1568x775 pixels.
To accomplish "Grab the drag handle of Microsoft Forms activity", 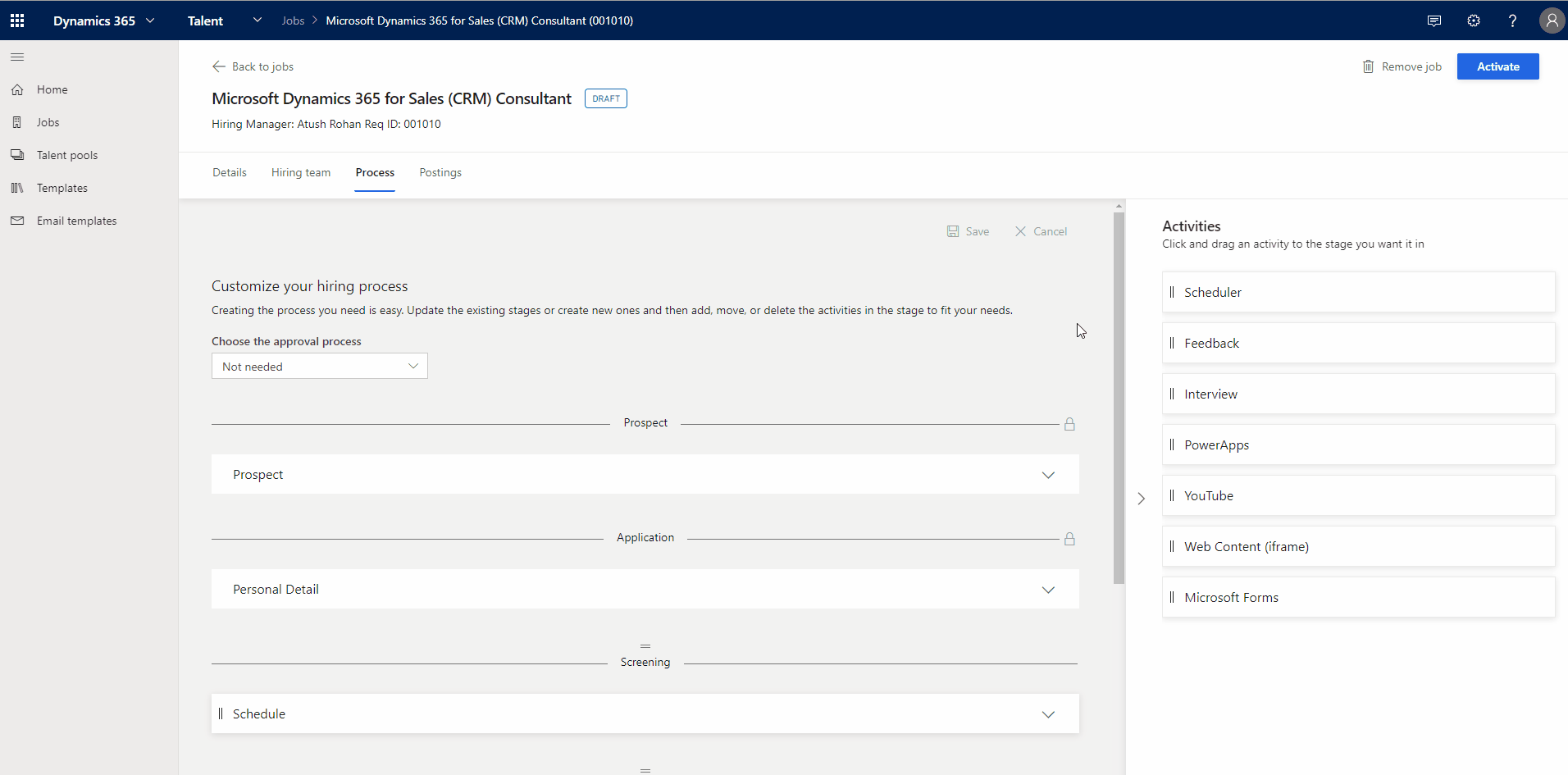I will (x=1172, y=597).
